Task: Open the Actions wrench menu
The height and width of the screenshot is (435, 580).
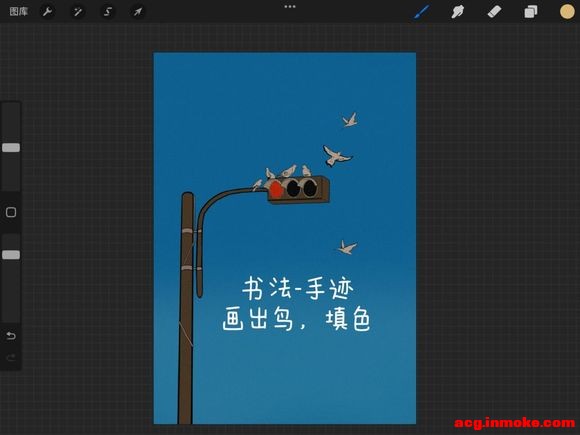Action: point(47,12)
